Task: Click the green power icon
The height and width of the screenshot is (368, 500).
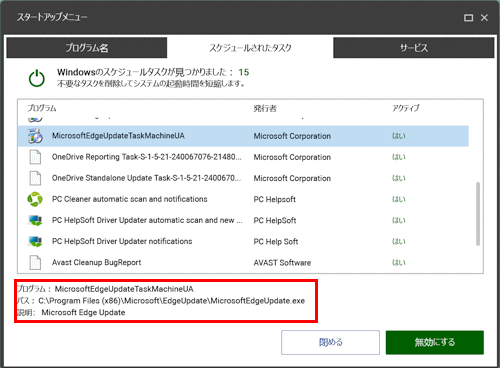Action: point(37,78)
